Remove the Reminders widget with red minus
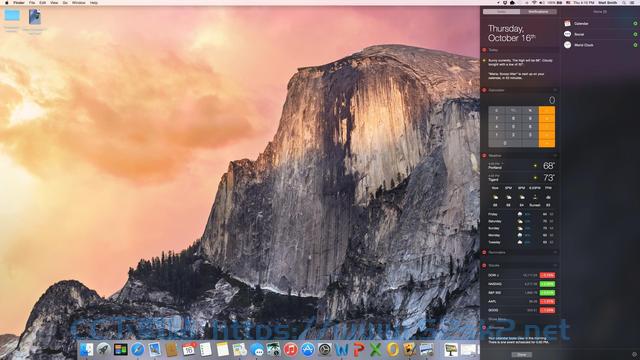Image resolution: width=640 pixels, height=360 pixels. click(x=484, y=253)
